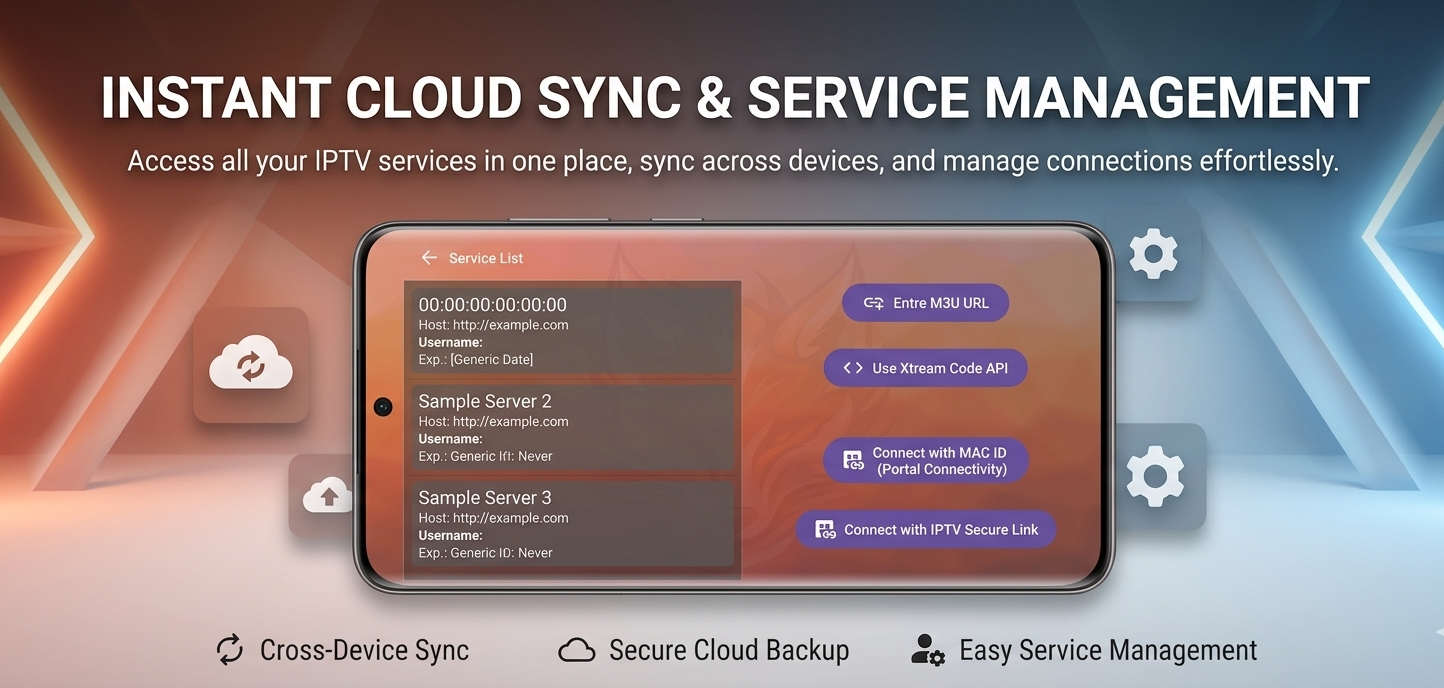
Task: Click the Easy Service Management user-gear icon
Action: coord(928,650)
